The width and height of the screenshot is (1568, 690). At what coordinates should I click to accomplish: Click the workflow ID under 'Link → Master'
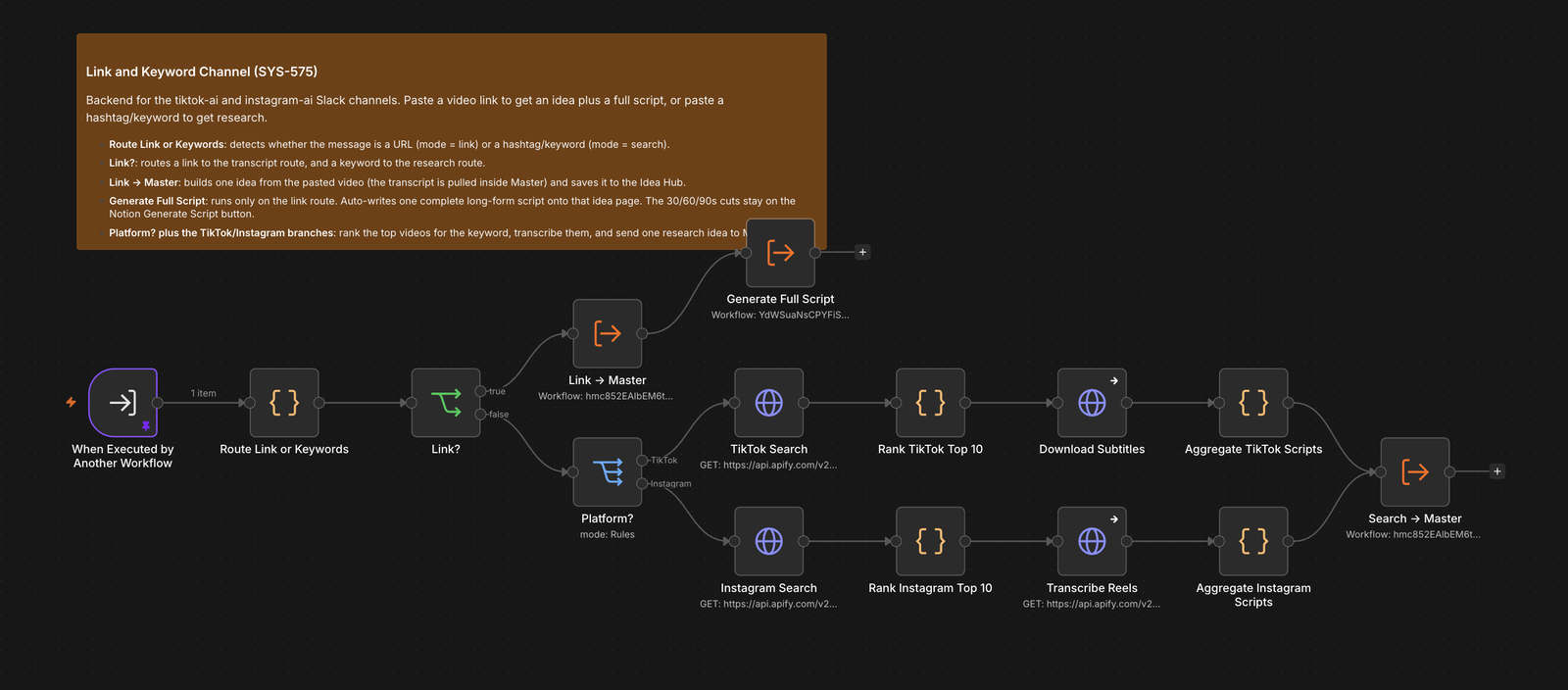coord(606,396)
